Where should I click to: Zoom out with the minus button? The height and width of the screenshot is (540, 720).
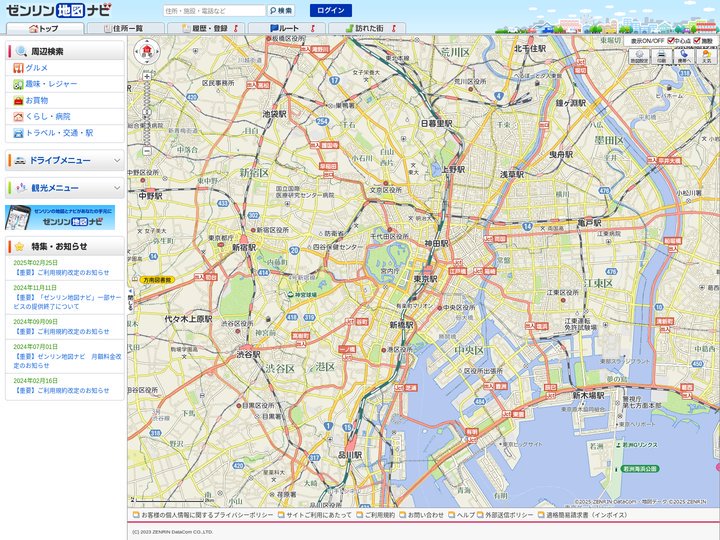click(147, 151)
